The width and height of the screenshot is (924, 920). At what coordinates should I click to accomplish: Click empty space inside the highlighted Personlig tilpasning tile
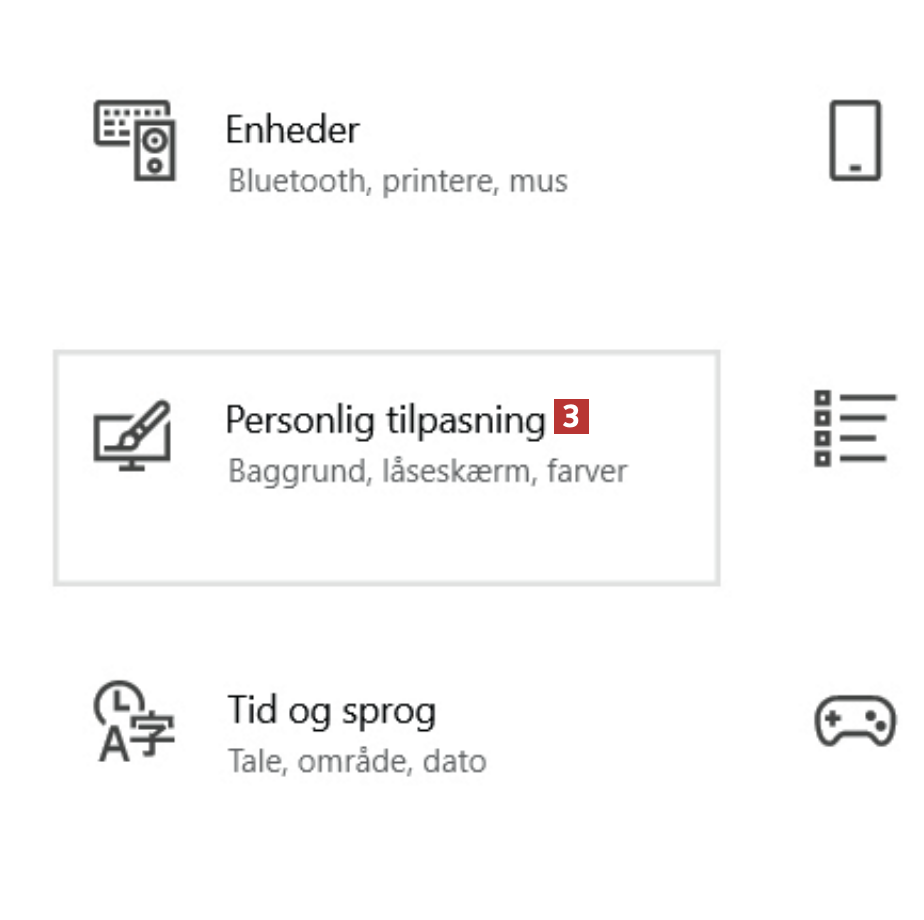pos(400,540)
